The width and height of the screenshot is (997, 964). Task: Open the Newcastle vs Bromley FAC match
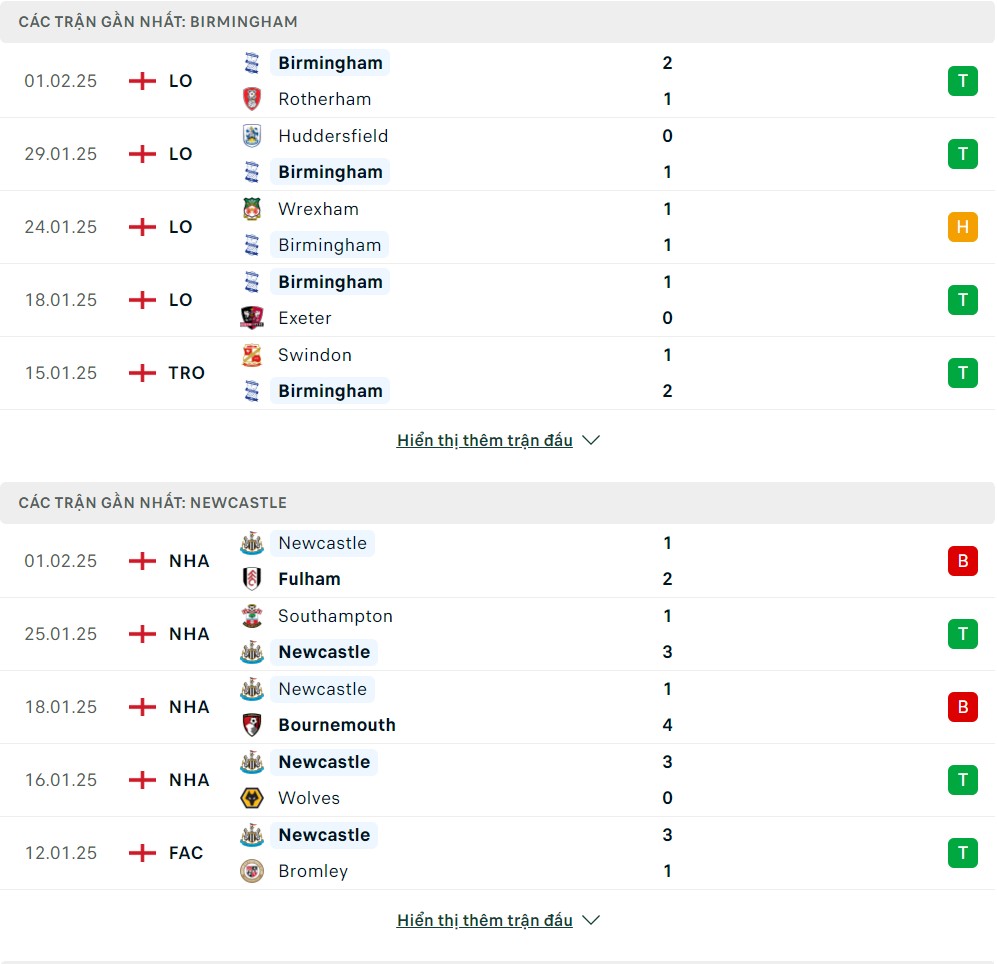pyautogui.click(x=497, y=853)
